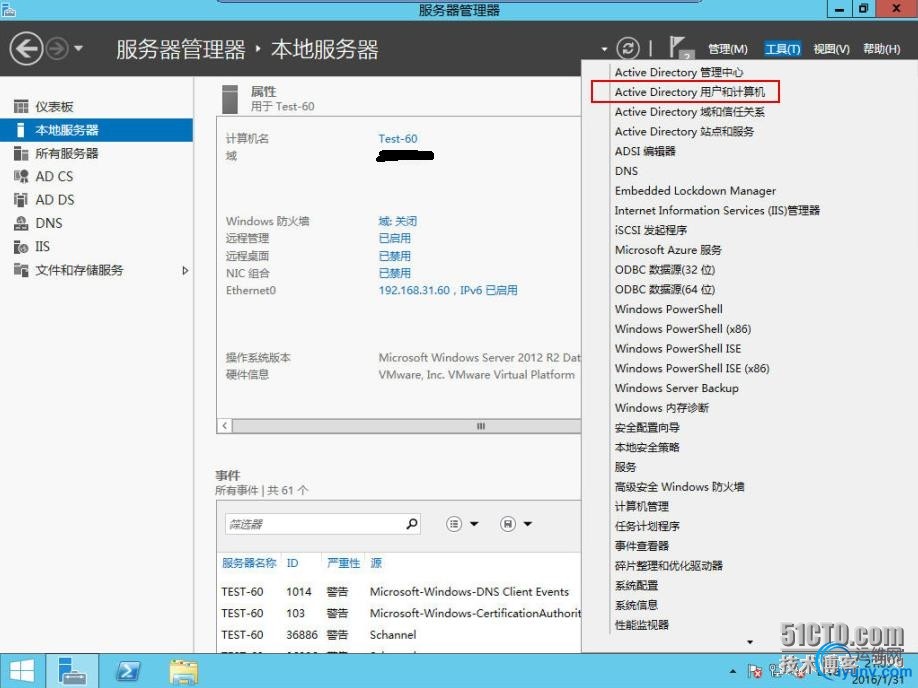
Task: Select Schannel event row 36886
Action: [399, 635]
